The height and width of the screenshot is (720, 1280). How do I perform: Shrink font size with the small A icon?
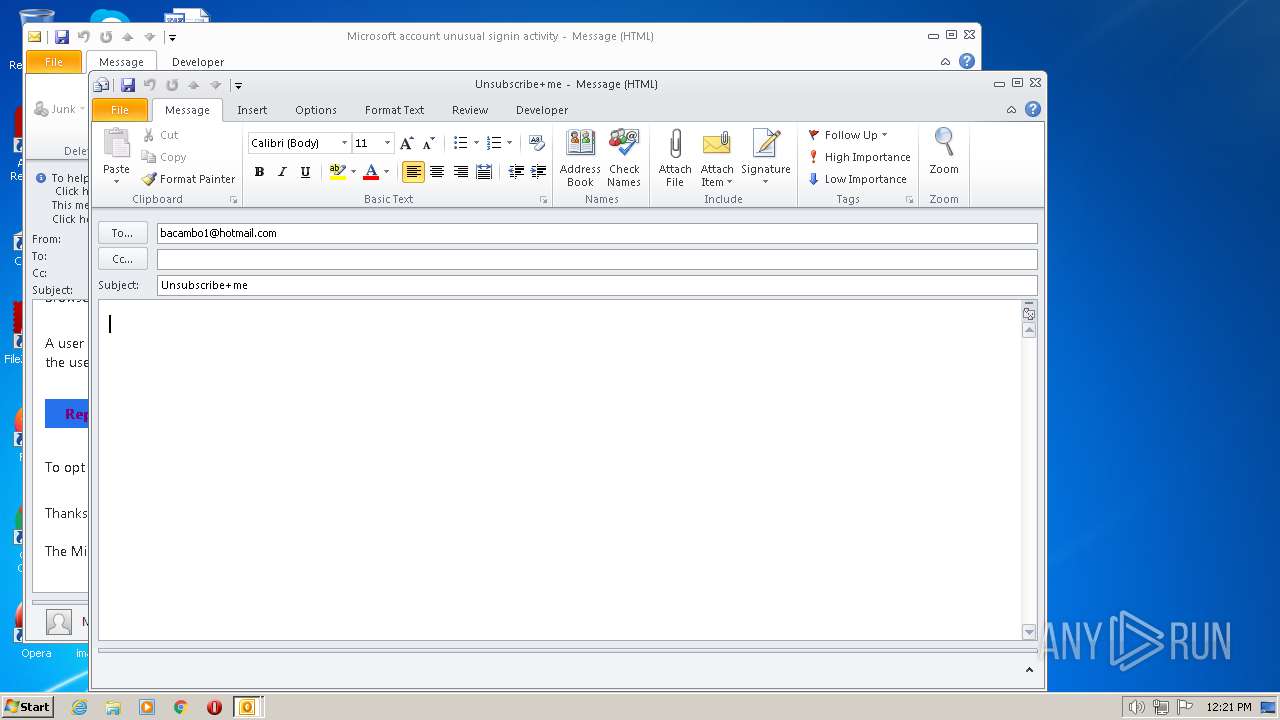point(429,143)
